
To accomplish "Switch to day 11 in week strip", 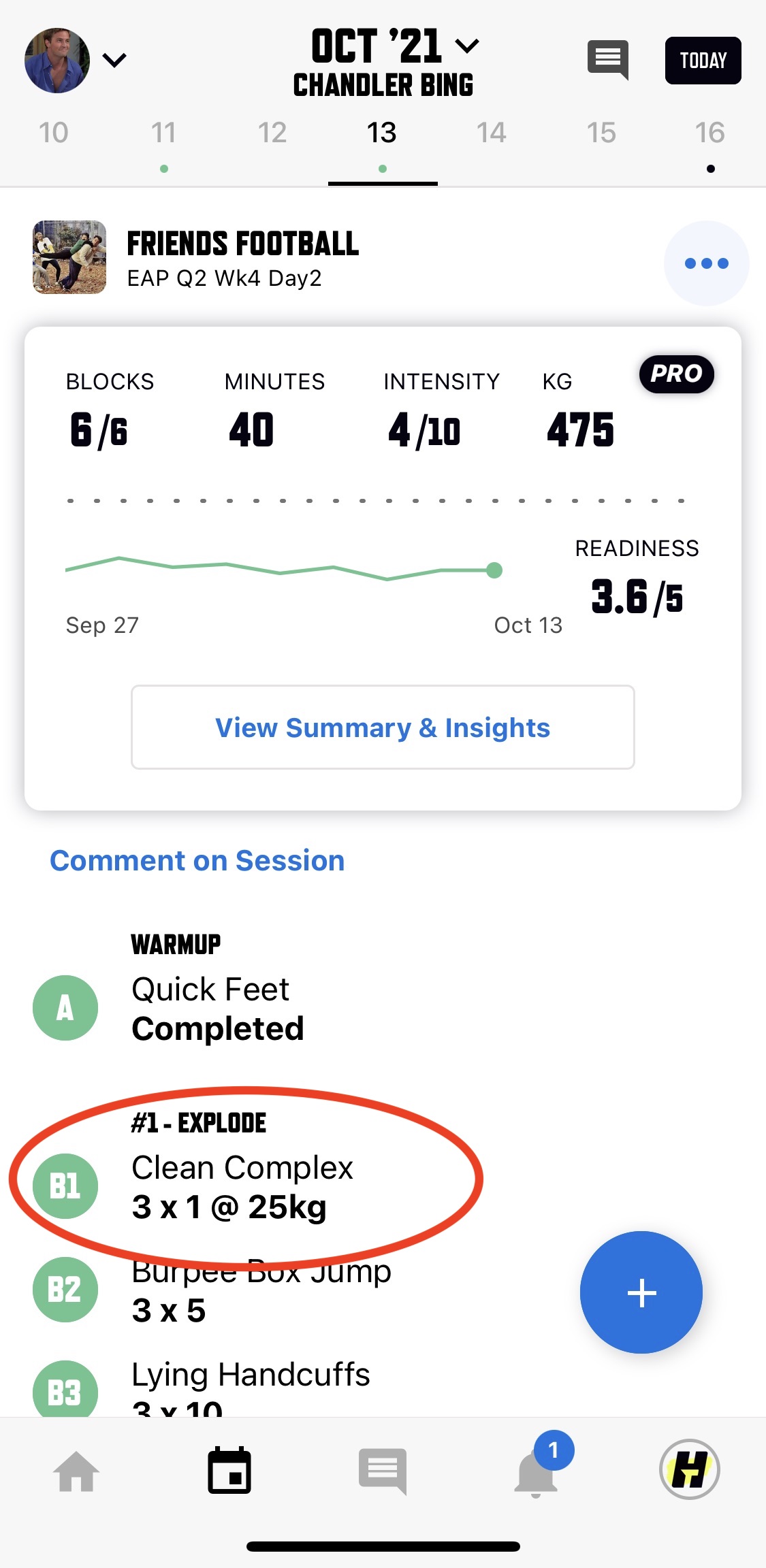I will [x=163, y=133].
